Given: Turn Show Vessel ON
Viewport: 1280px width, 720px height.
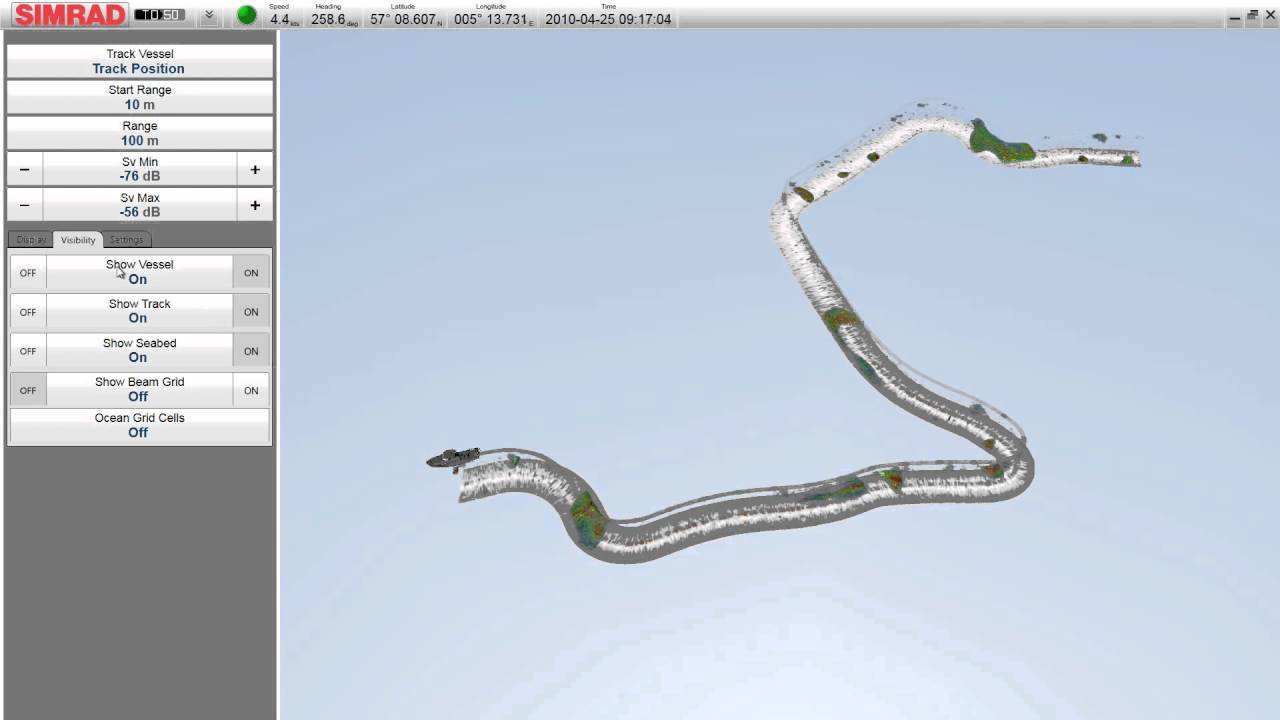Looking at the screenshot, I should pyautogui.click(x=251, y=272).
